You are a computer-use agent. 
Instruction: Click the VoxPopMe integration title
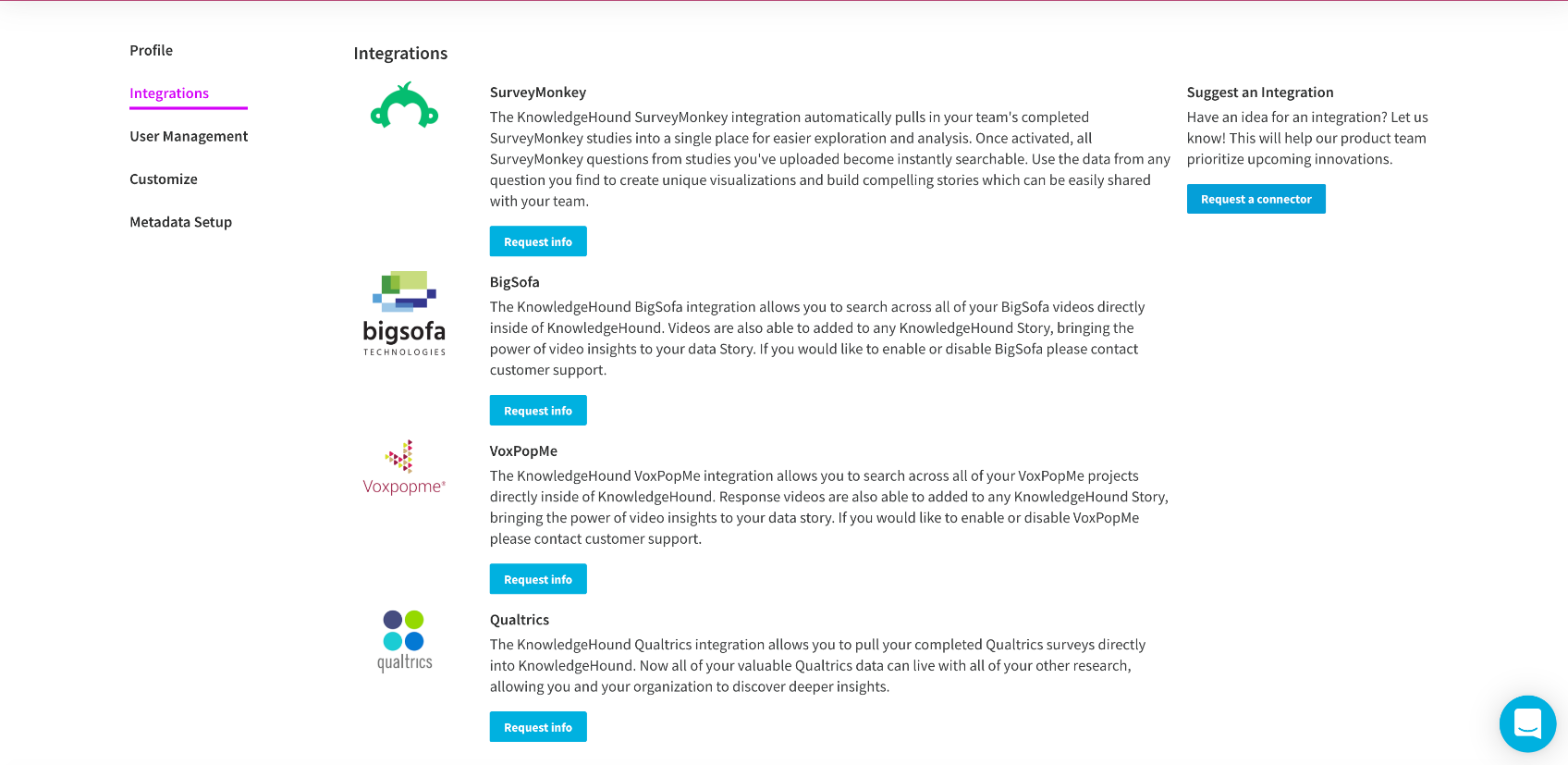[x=523, y=451]
